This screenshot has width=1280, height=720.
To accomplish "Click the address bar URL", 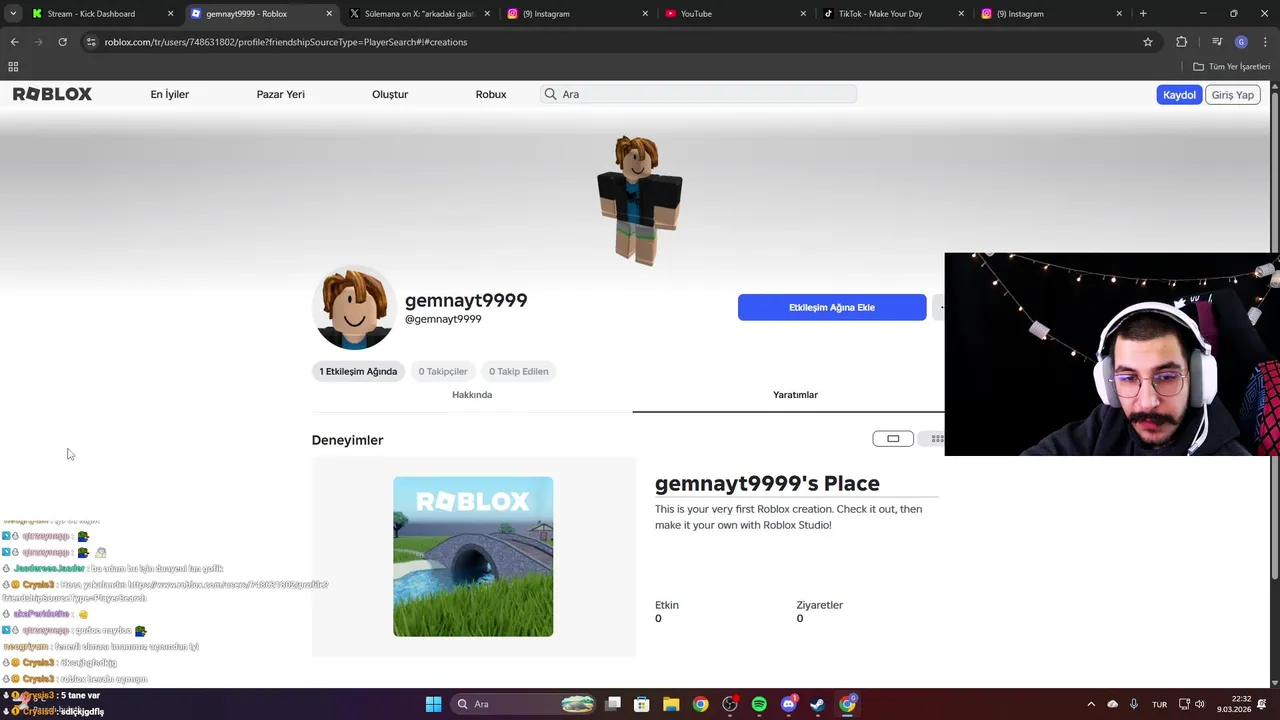I will (x=286, y=42).
